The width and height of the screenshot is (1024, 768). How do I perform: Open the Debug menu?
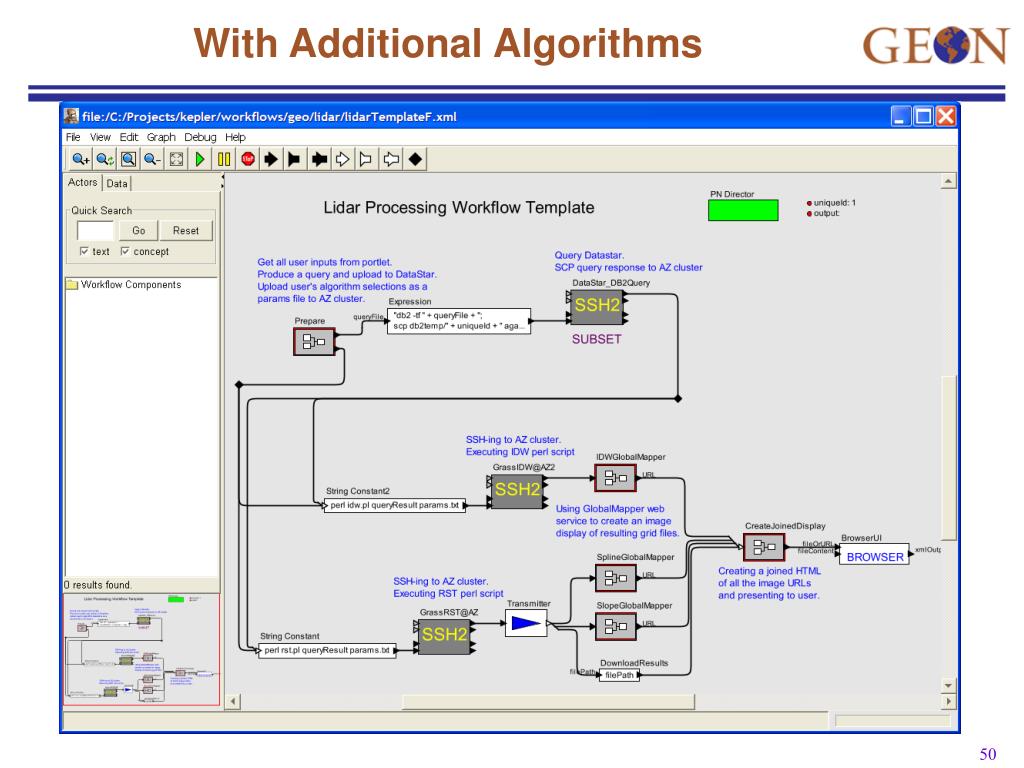200,137
